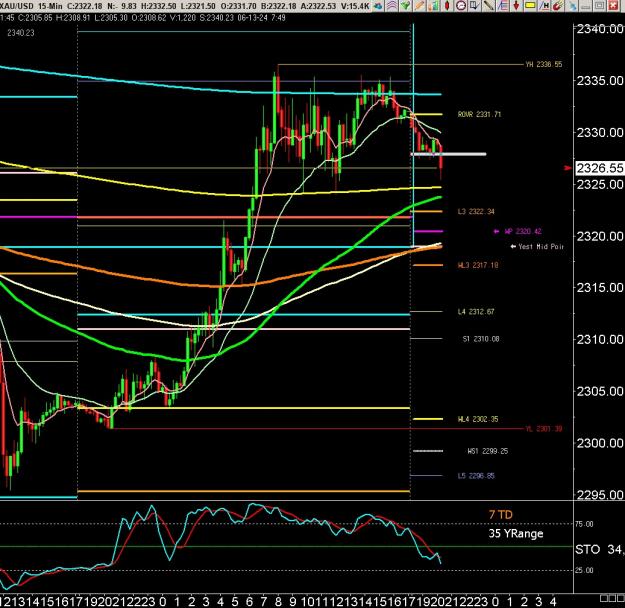Click the YL 2301.39 red label

tap(544, 429)
